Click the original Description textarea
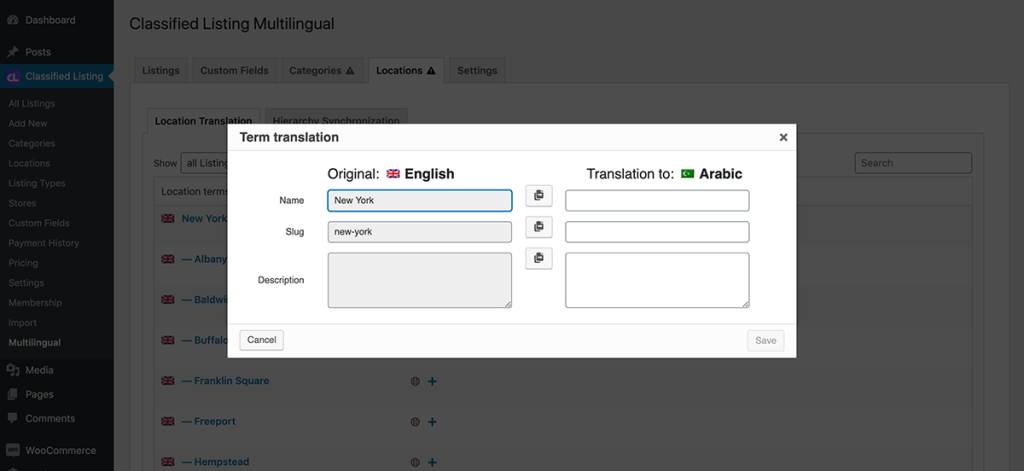1024x471 pixels. [x=419, y=280]
